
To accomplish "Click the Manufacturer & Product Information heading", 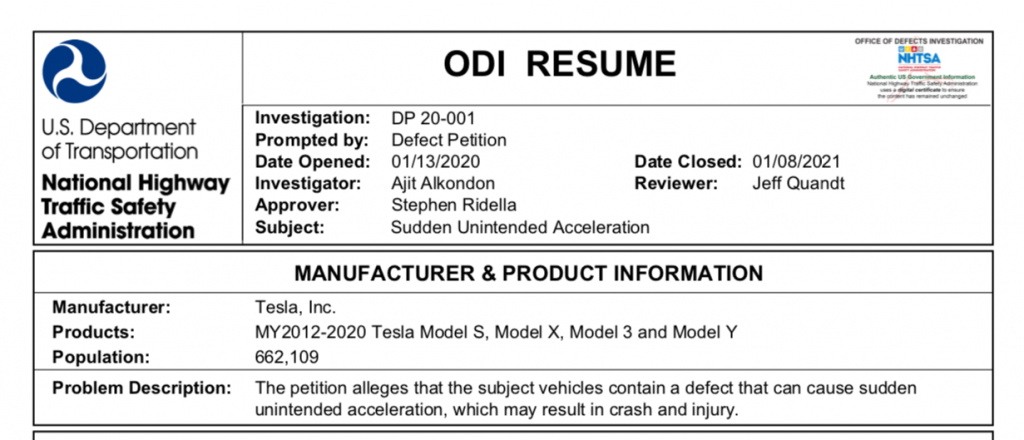I will pyautogui.click(x=529, y=273).
